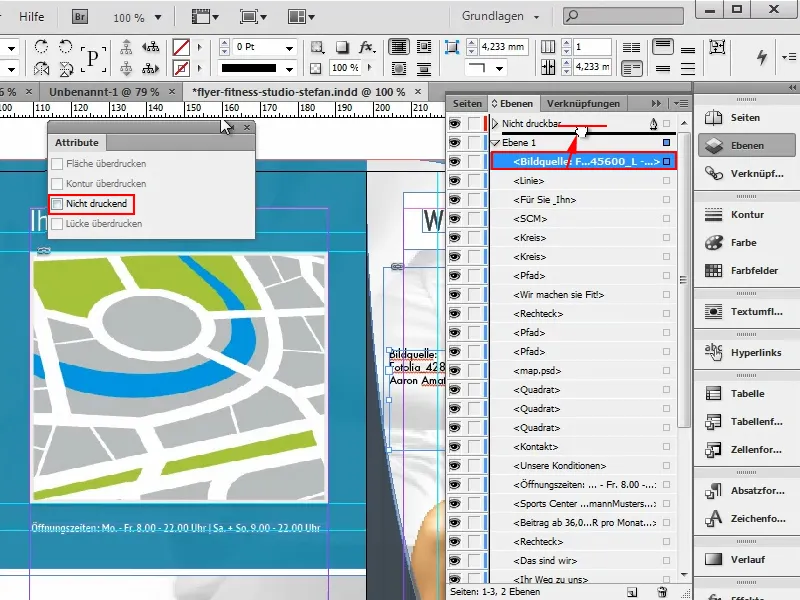This screenshot has height=600, width=800.
Task: Open the Farbfelder panel in dock
Action: [745, 270]
